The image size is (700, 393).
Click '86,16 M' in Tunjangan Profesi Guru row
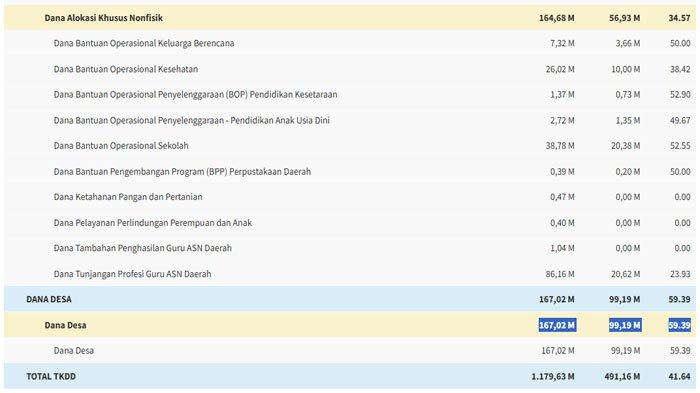tap(560, 274)
